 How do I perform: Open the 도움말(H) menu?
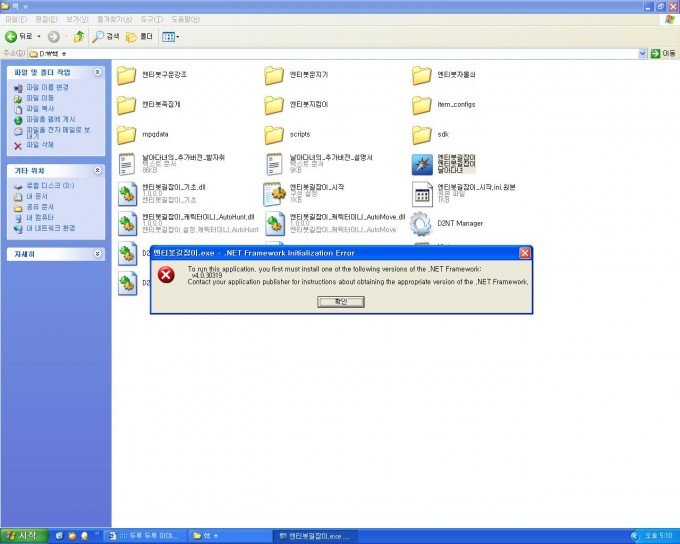[x=186, y=20]
